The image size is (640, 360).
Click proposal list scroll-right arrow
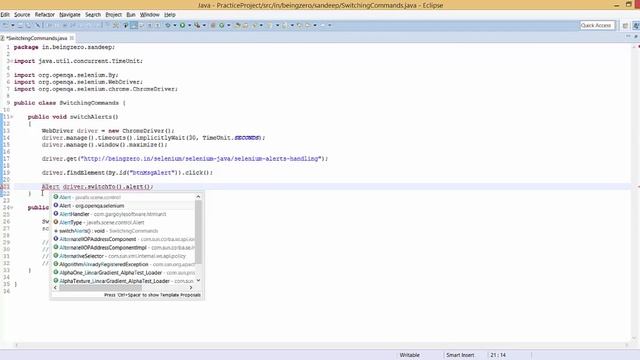click(x=191, y=288)
